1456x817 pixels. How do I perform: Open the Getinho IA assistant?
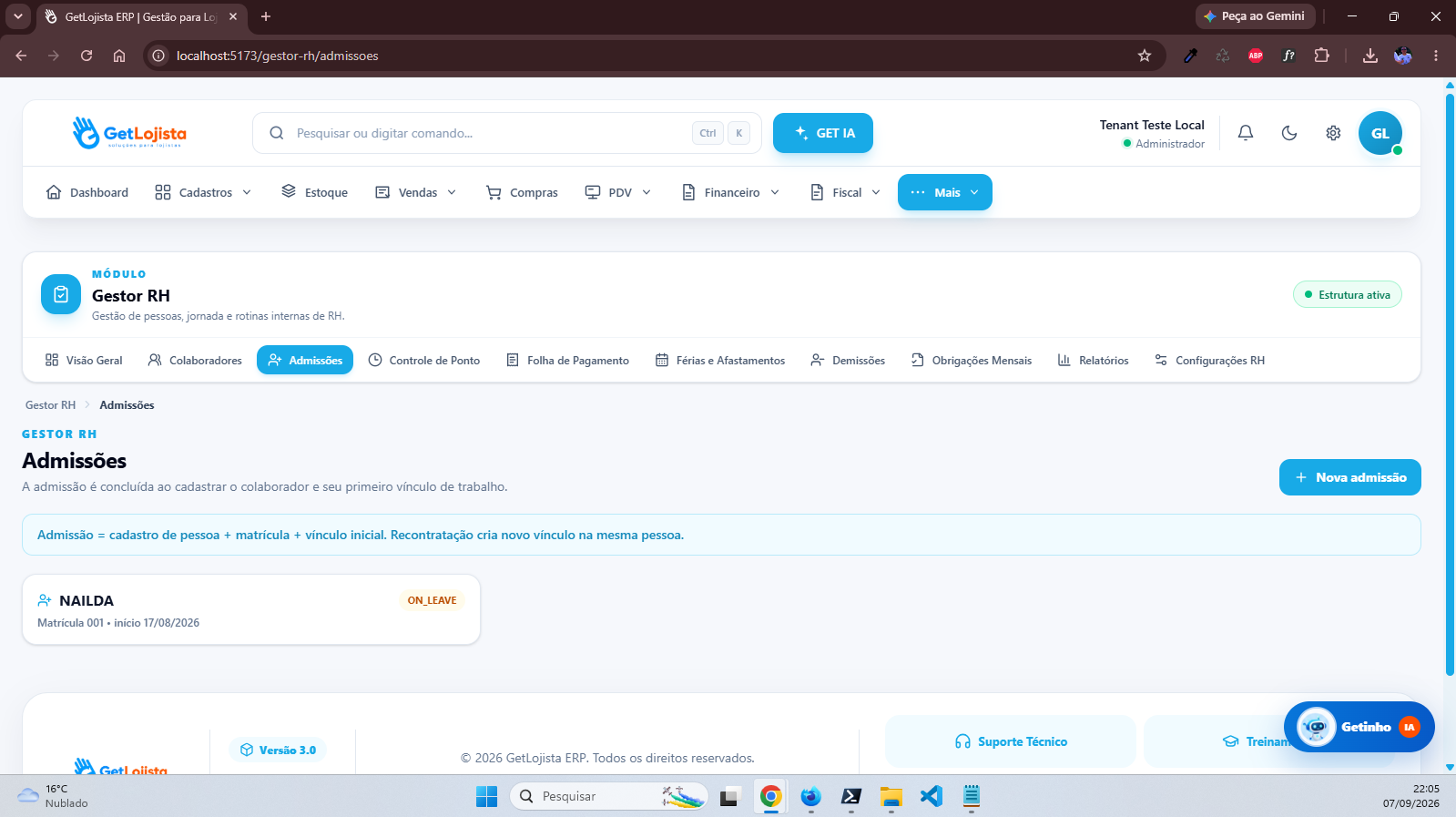1359,727
